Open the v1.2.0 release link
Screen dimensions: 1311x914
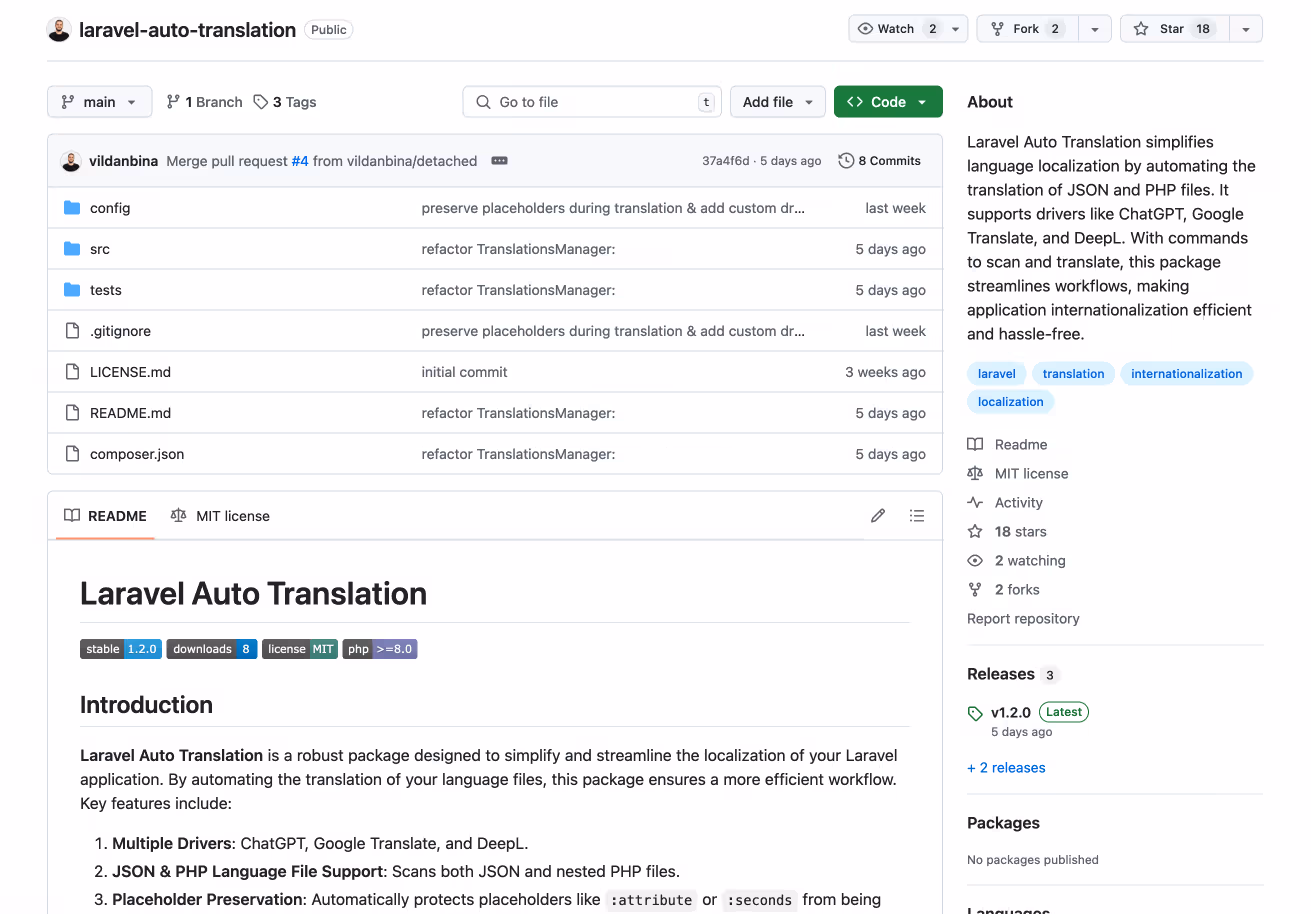(1010, 713)
